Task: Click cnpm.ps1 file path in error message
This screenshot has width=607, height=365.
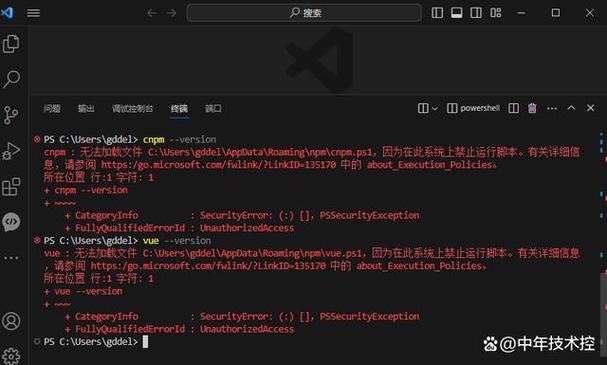Action: click(x=260, y=152)
